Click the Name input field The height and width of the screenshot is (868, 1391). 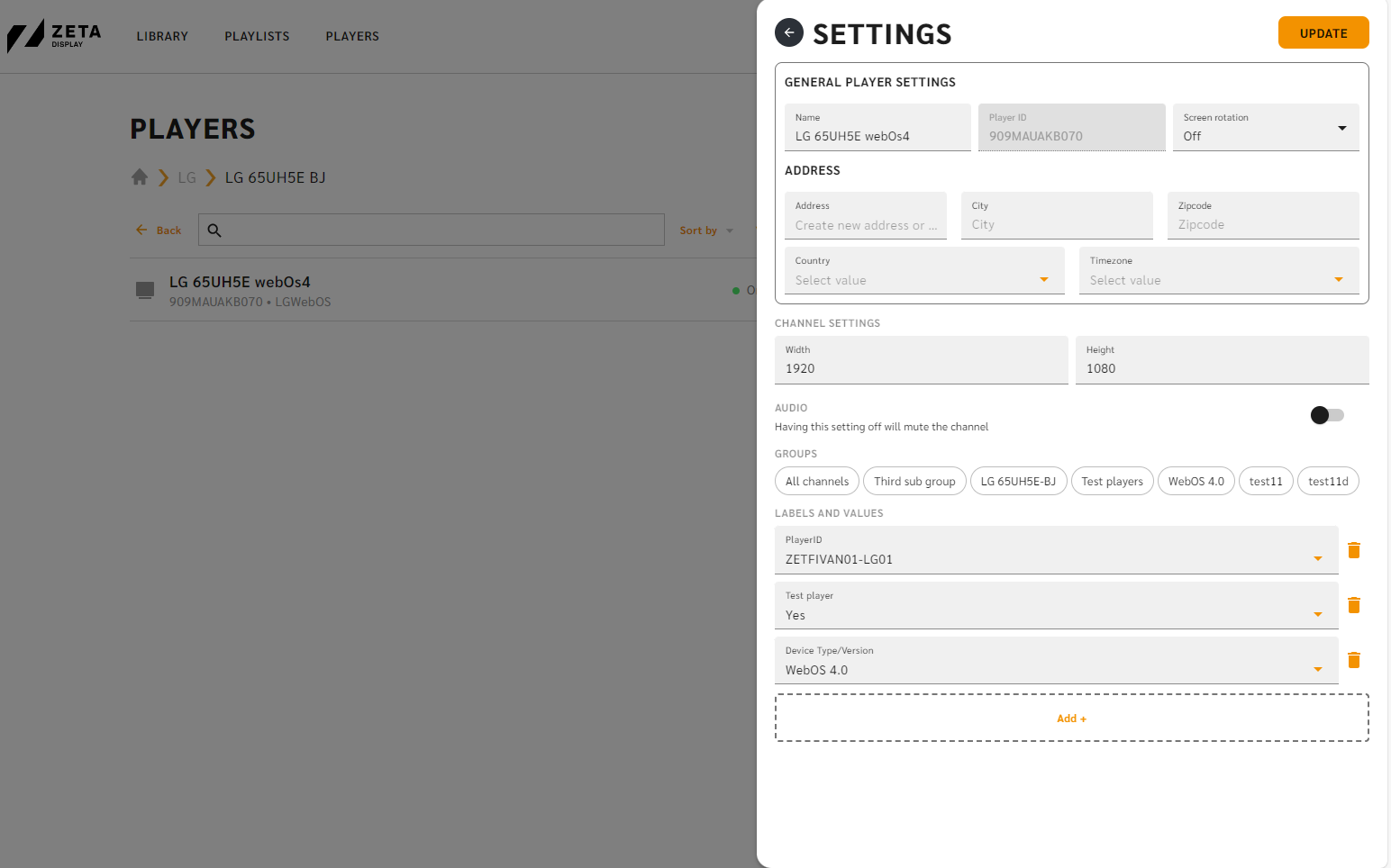point(877,127)
